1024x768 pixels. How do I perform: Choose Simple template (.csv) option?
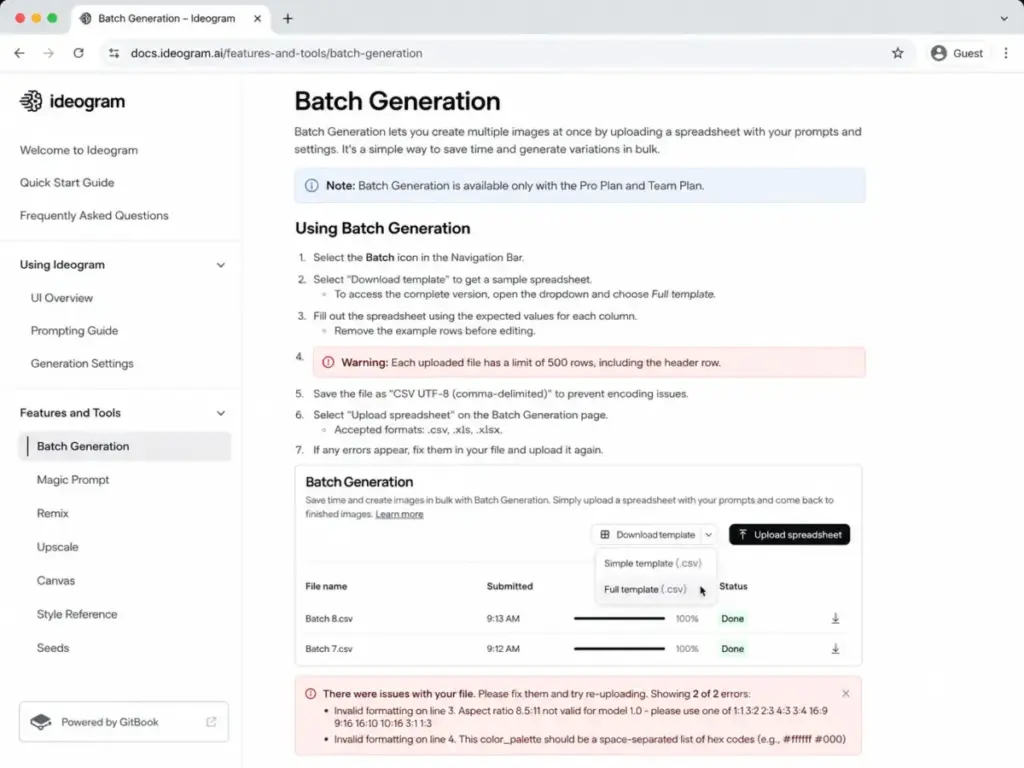[x=652, y=563]
